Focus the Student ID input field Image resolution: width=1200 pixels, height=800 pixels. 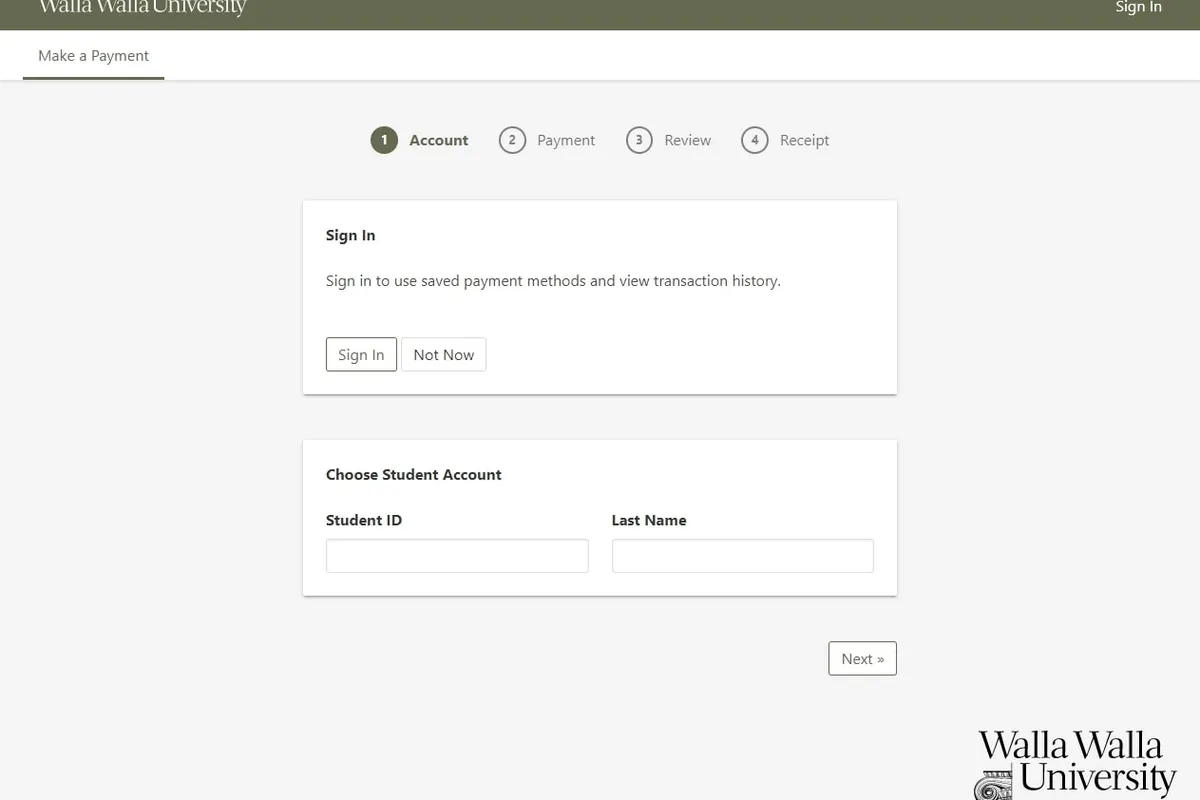pos(457,556)
